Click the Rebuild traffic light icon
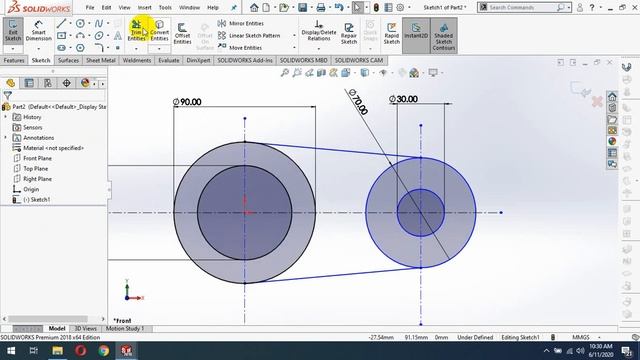 pos(376,7)
